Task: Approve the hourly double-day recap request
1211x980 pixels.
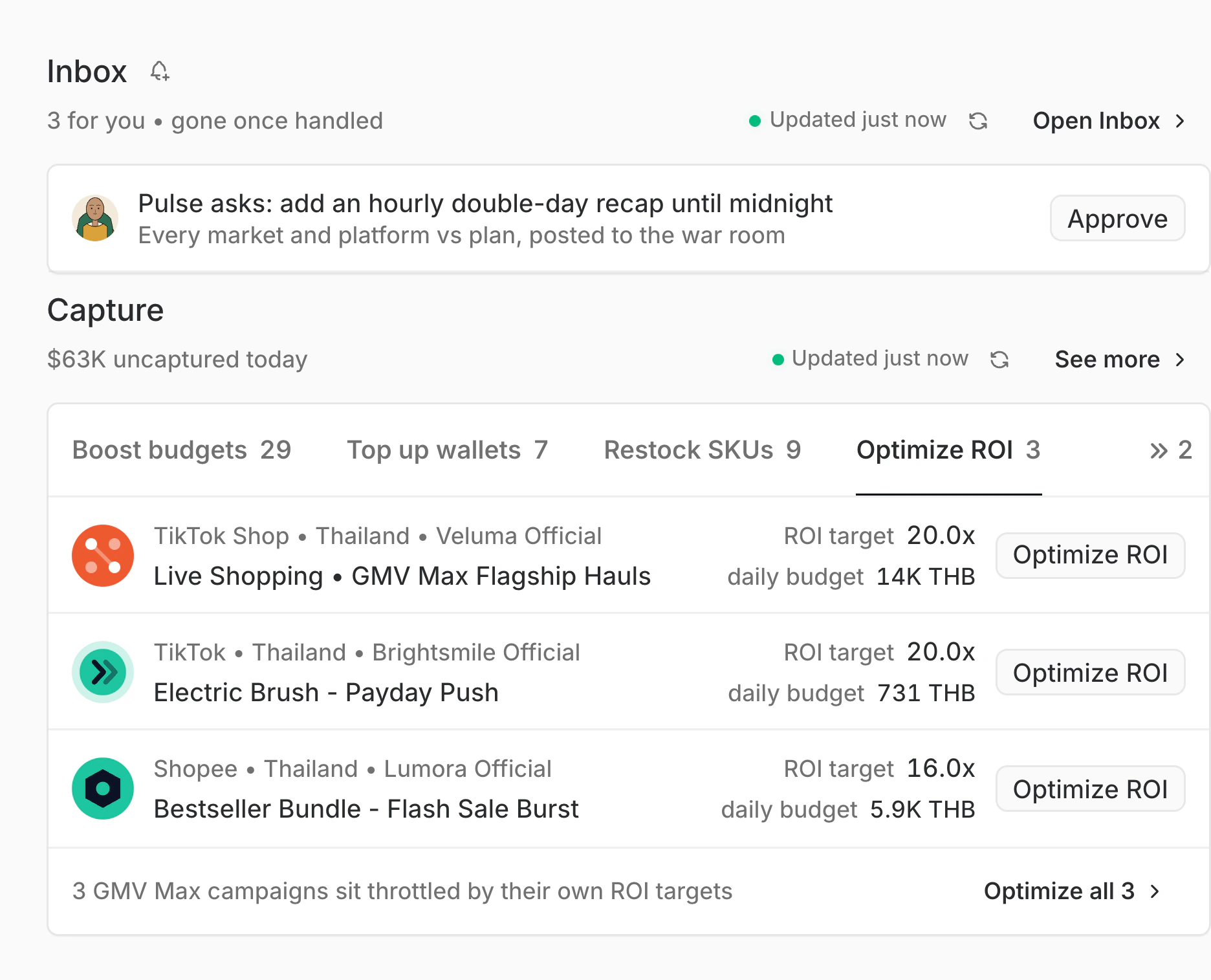Action: point(1117,219)
